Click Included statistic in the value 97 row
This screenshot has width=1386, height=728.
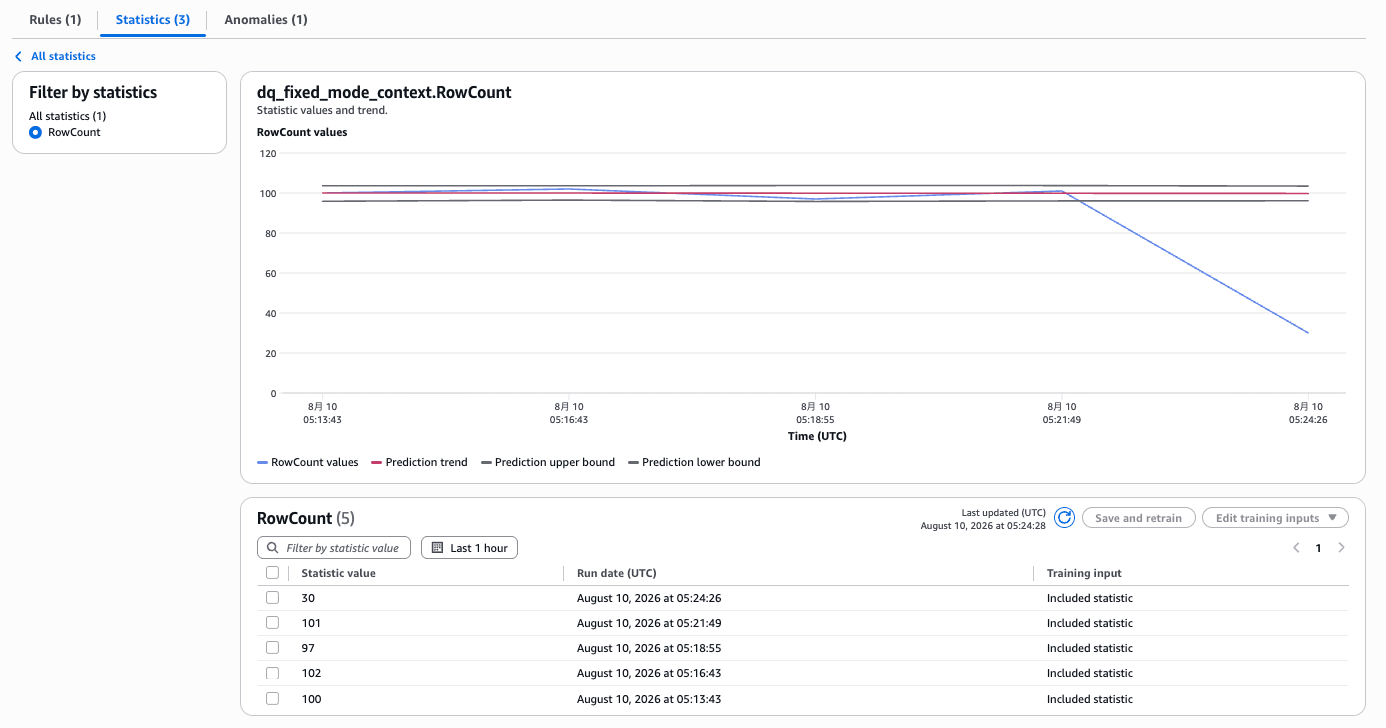click(x=1090, y=648)
